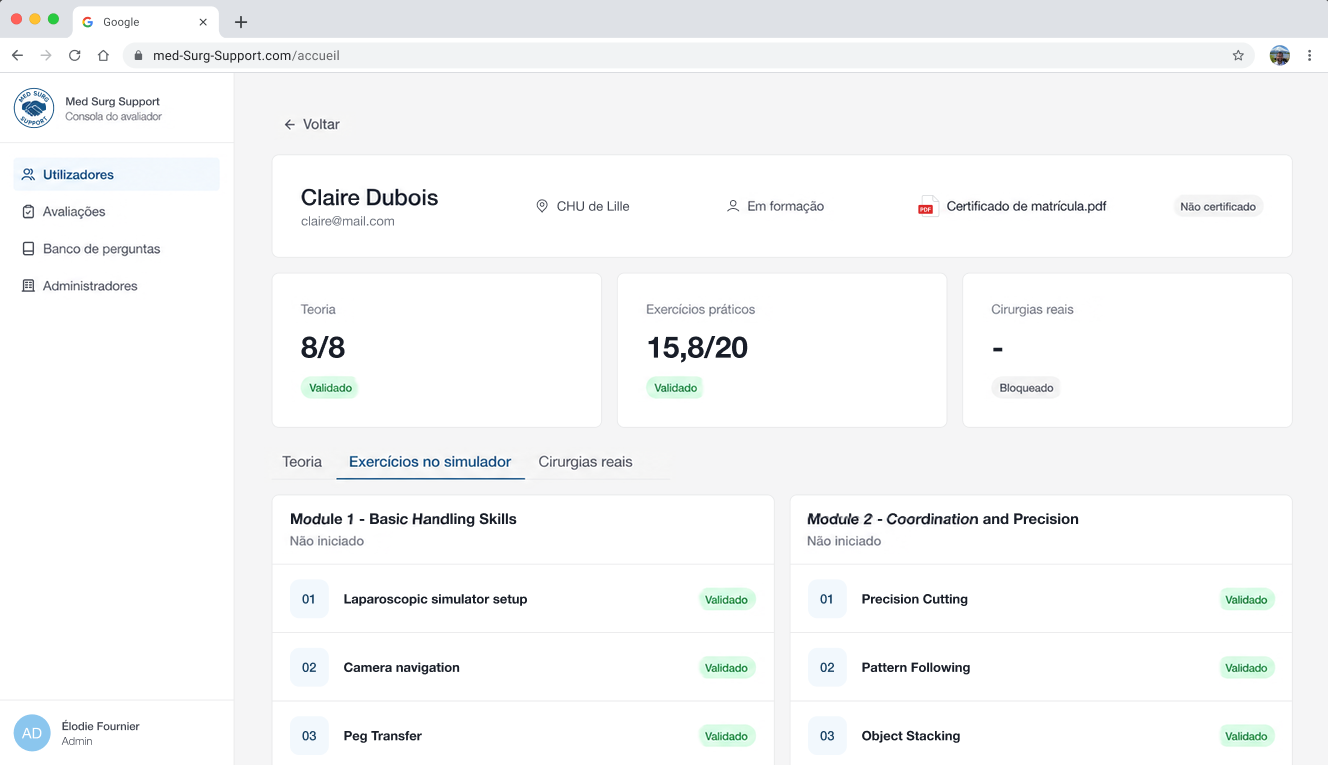Click the person icon beside Em formação
Screen dimensions: 1328x765
tap(733, 206)
